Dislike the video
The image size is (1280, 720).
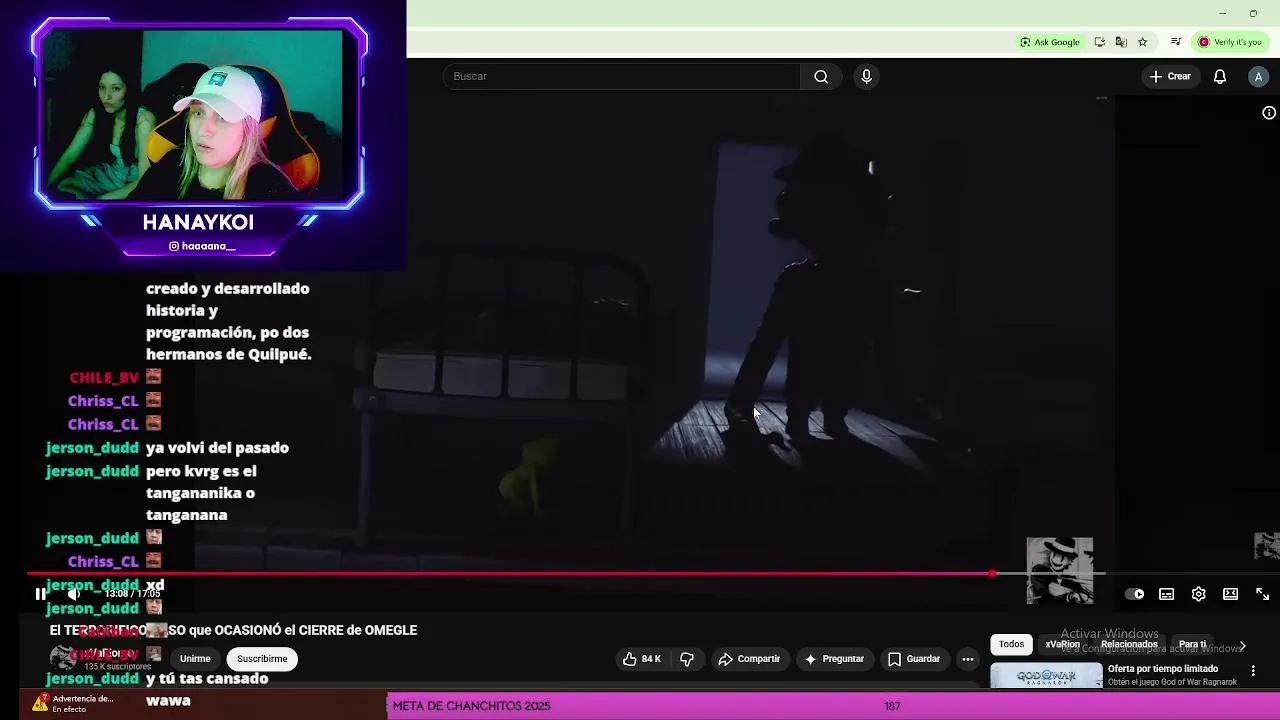687,659
